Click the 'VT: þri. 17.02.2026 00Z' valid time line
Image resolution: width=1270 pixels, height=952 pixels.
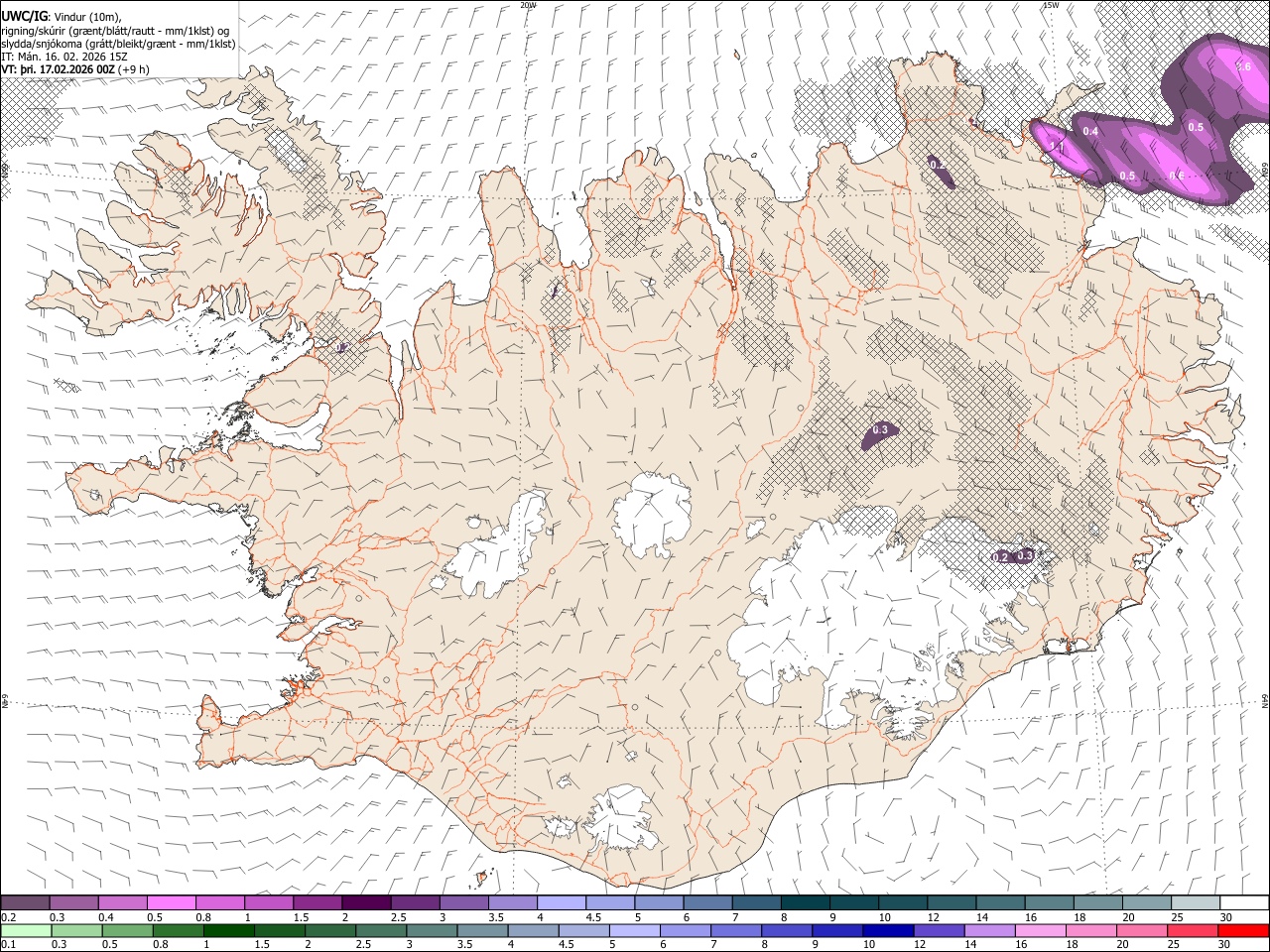[x=75, y=69]
